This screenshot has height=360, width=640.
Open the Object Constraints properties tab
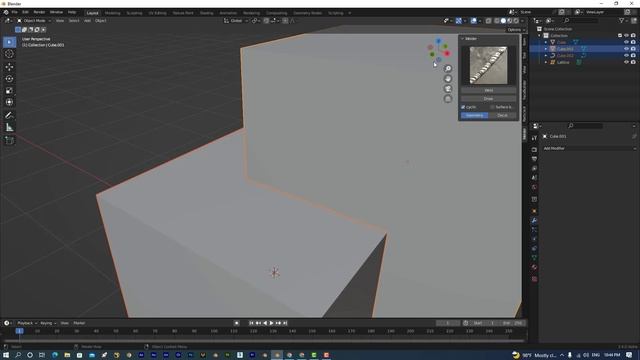[x=534, y=249]
